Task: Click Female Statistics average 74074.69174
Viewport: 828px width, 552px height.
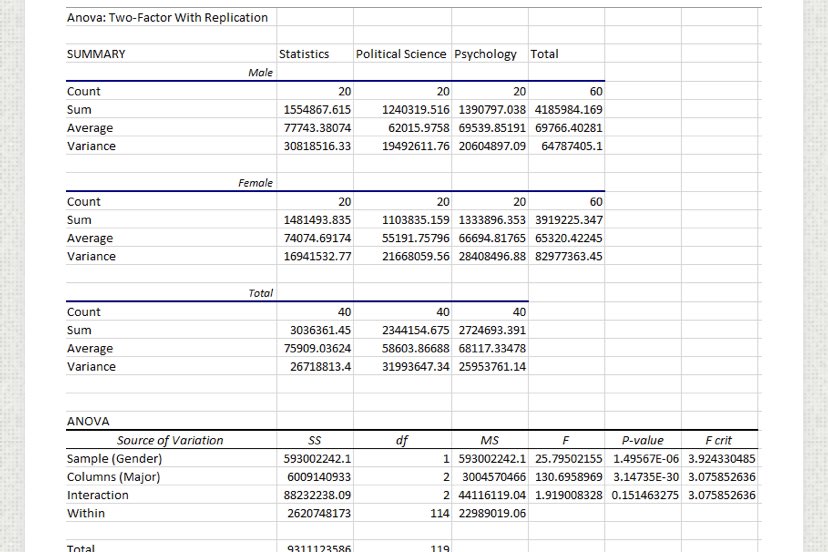Action: (317, 238)
